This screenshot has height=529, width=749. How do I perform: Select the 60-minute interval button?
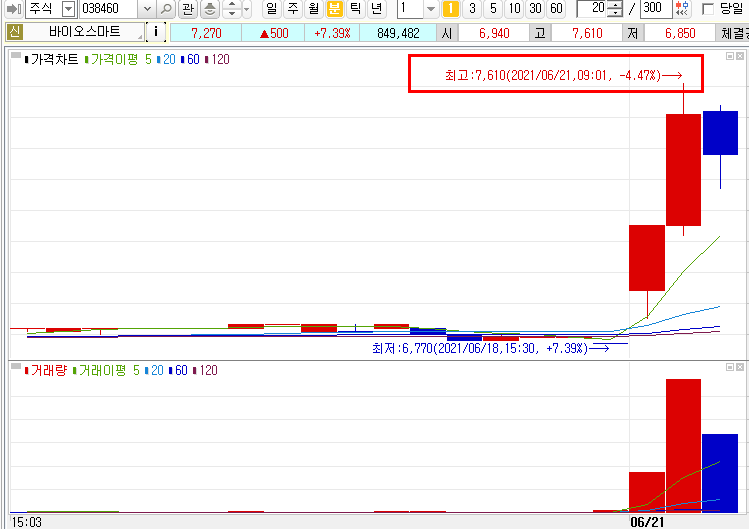point(556,9)
